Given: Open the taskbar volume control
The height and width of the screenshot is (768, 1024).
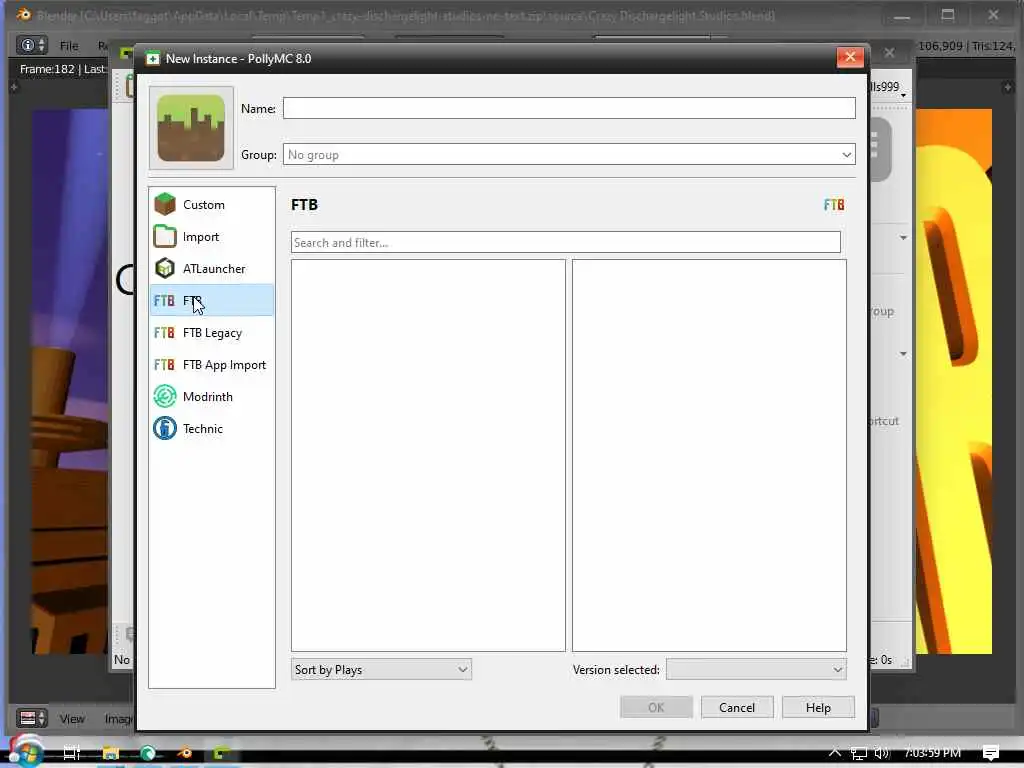Looking at the screenshot, I should tap(882, 753).
